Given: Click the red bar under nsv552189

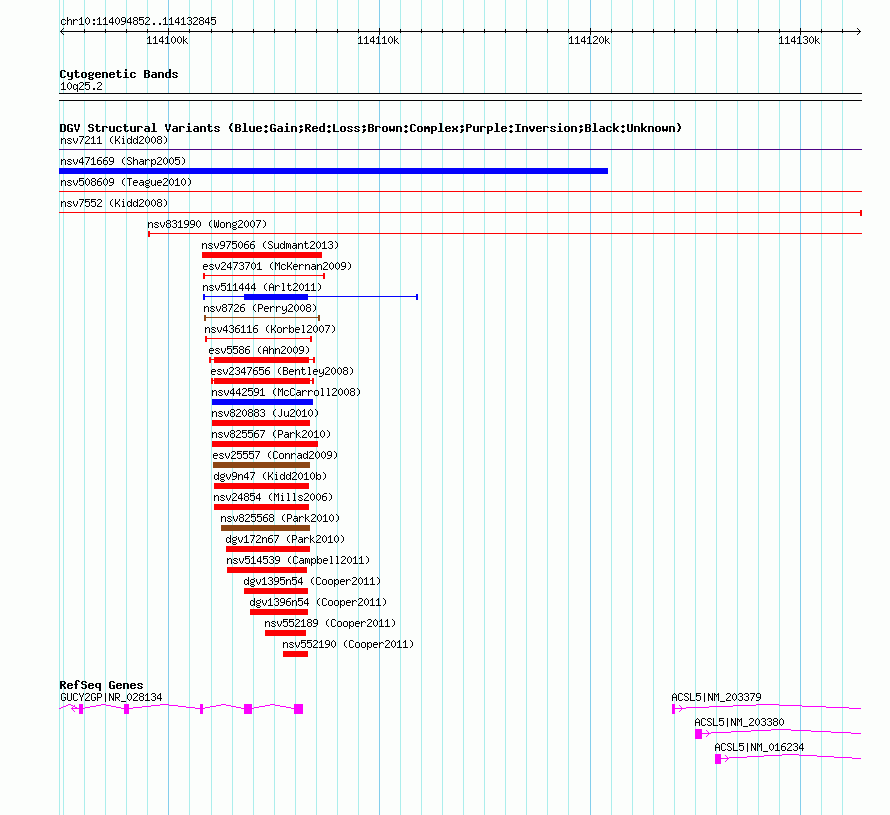Looking at the screenshot, I should [x=286, y=633].
